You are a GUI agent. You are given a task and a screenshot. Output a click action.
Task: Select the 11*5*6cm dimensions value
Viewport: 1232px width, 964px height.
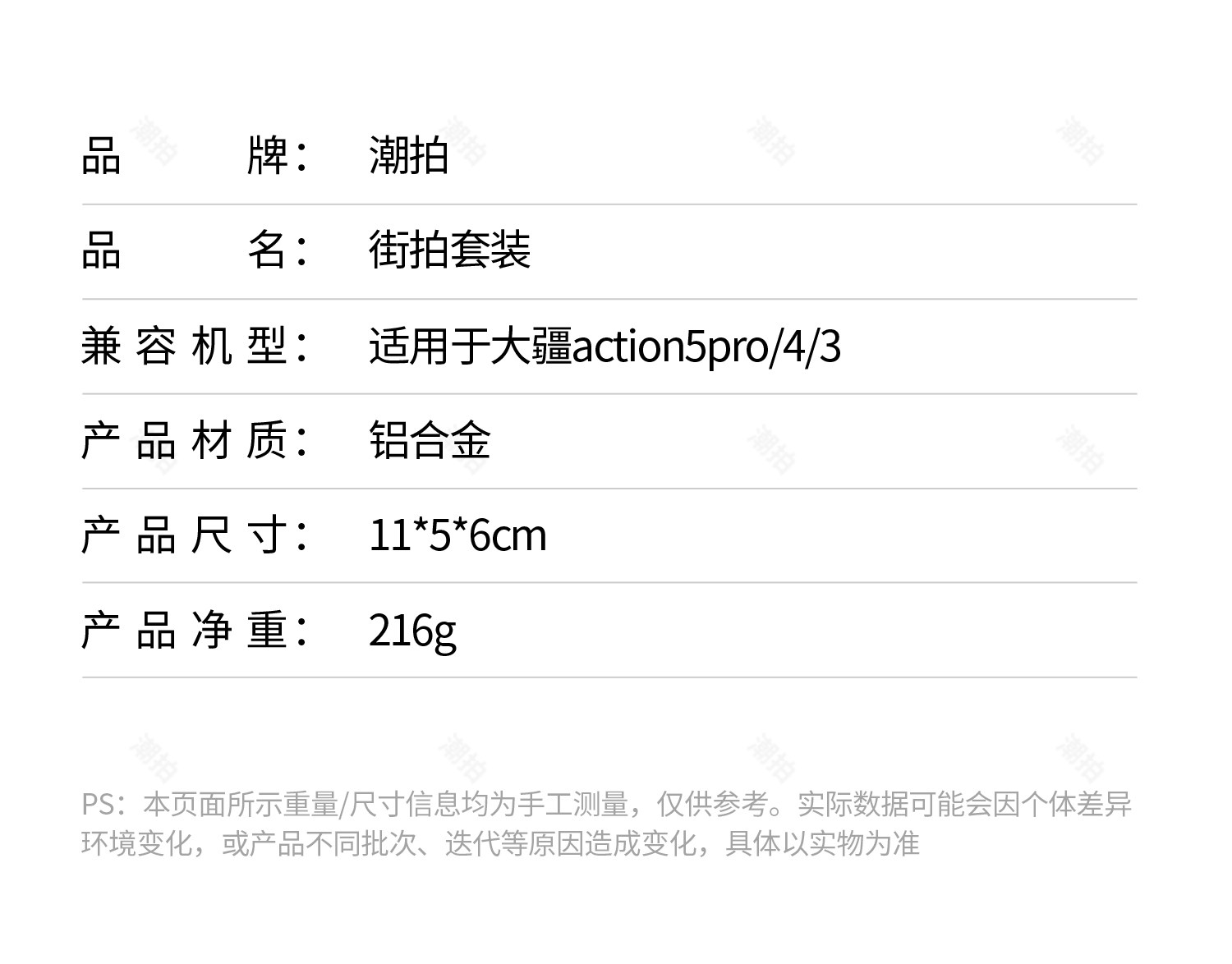pos(457,536)
